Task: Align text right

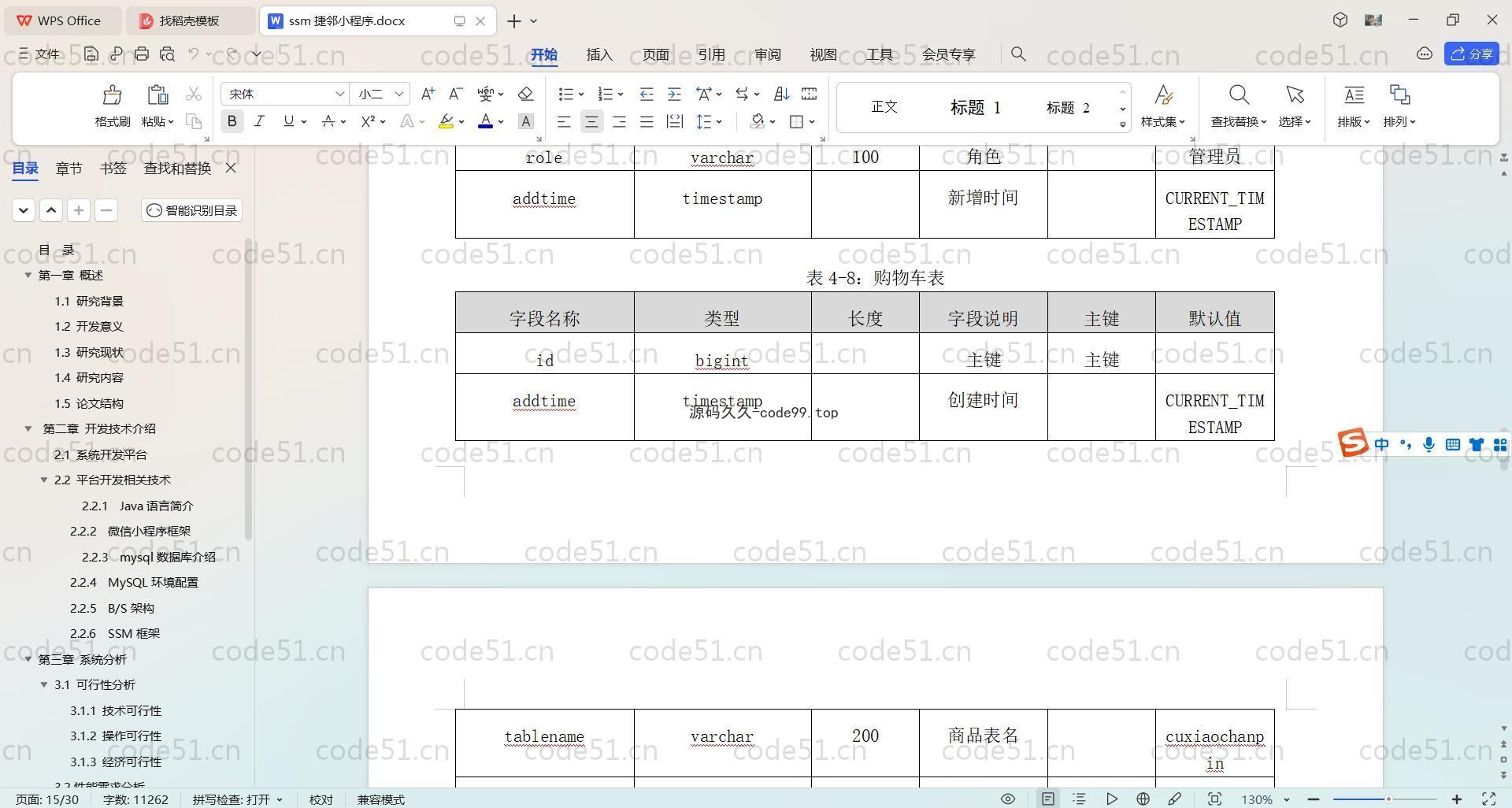Action: pos(619,121)
